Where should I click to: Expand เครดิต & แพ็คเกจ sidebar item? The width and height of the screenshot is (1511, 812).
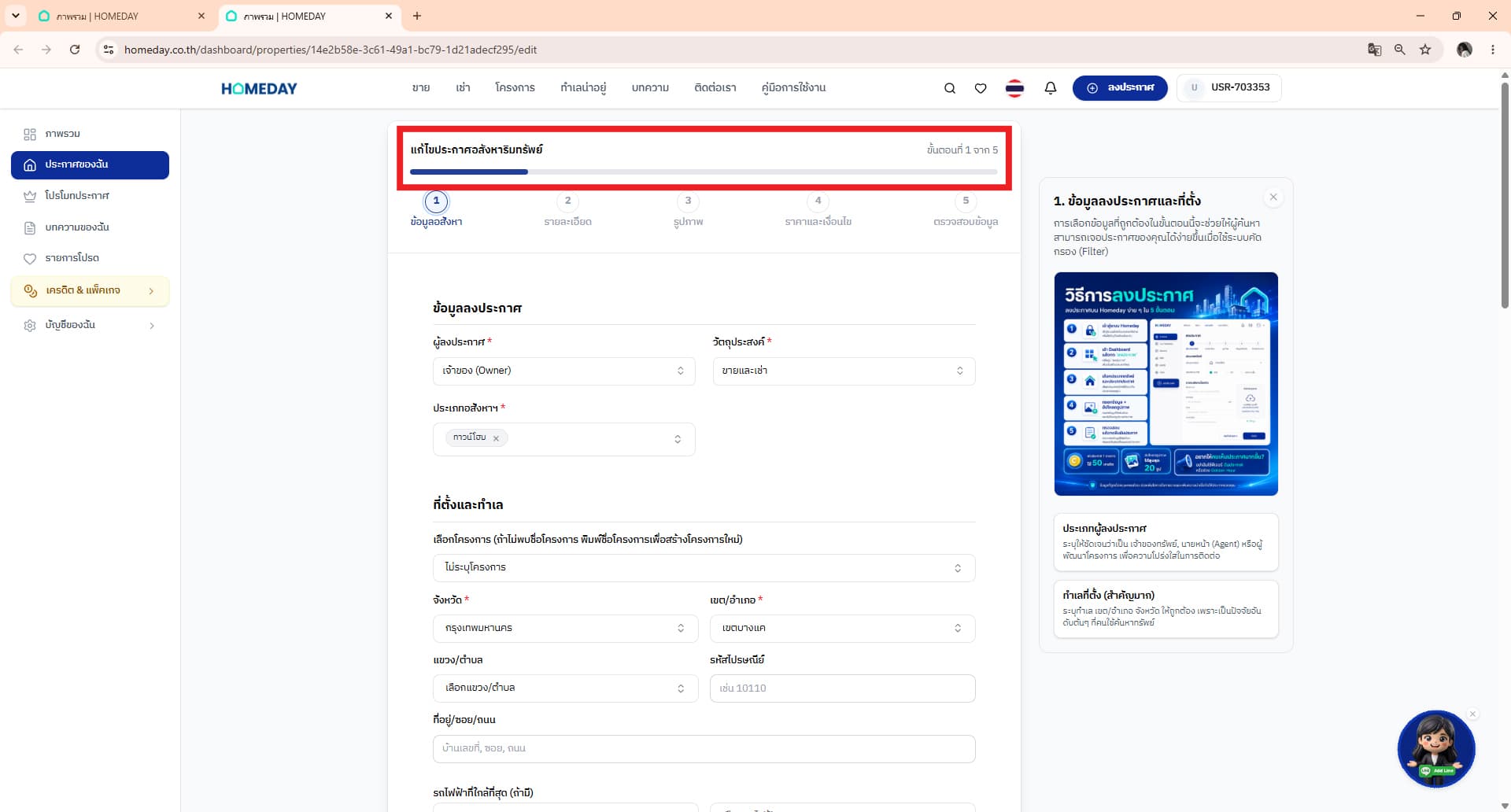(x=90, y=290)
